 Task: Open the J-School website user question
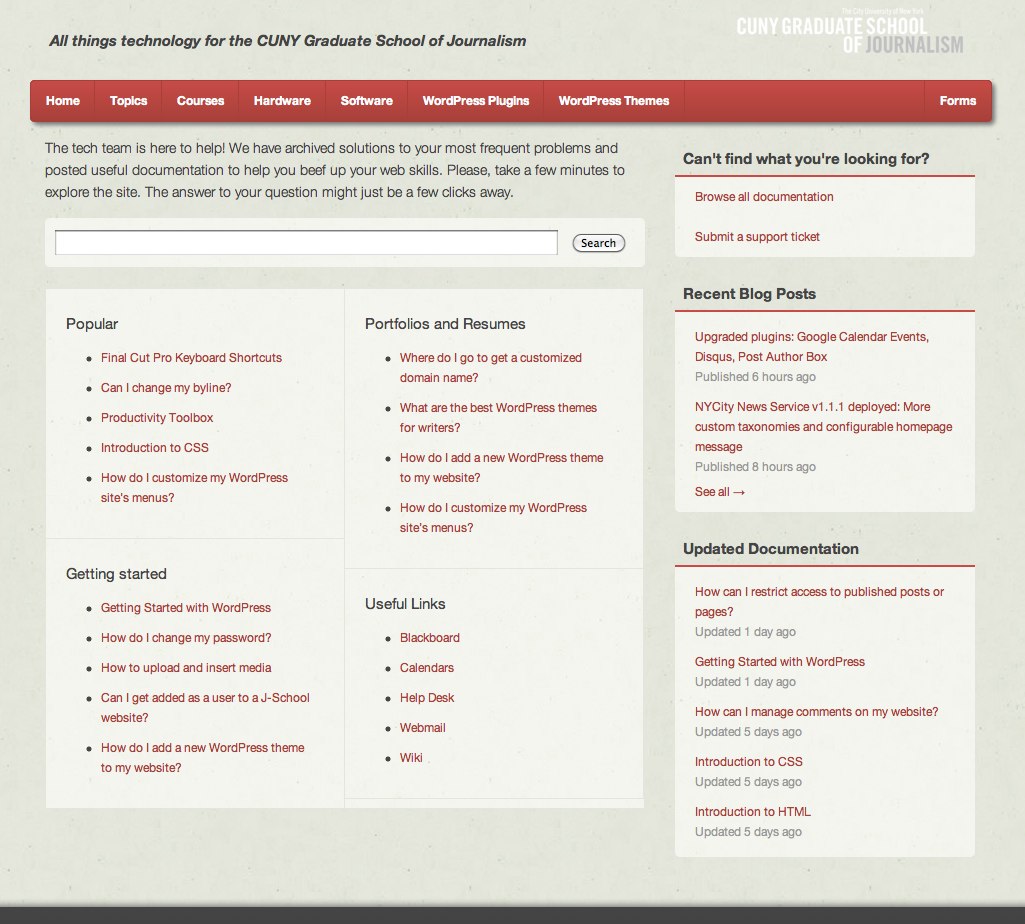205,708
